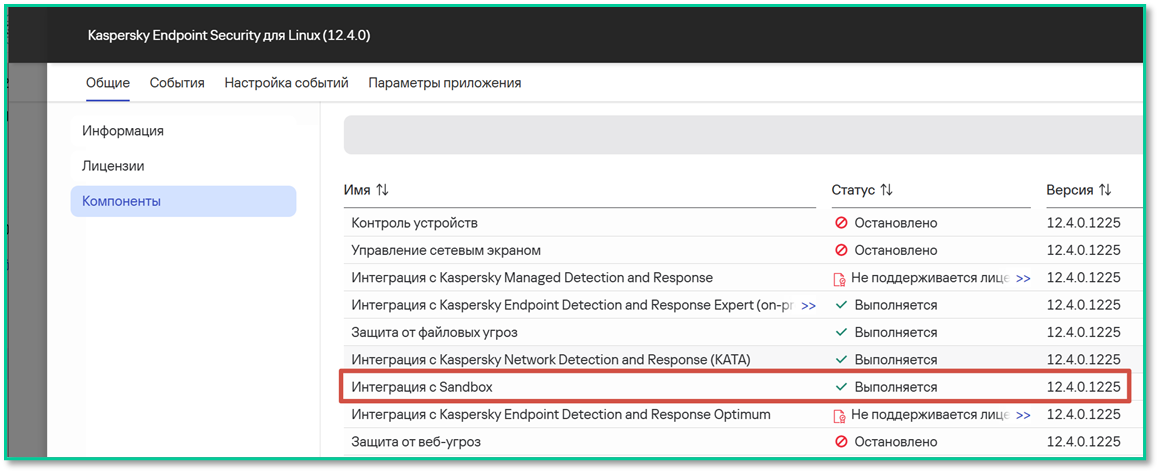Switch to the Общие tab

click(108, 83)
